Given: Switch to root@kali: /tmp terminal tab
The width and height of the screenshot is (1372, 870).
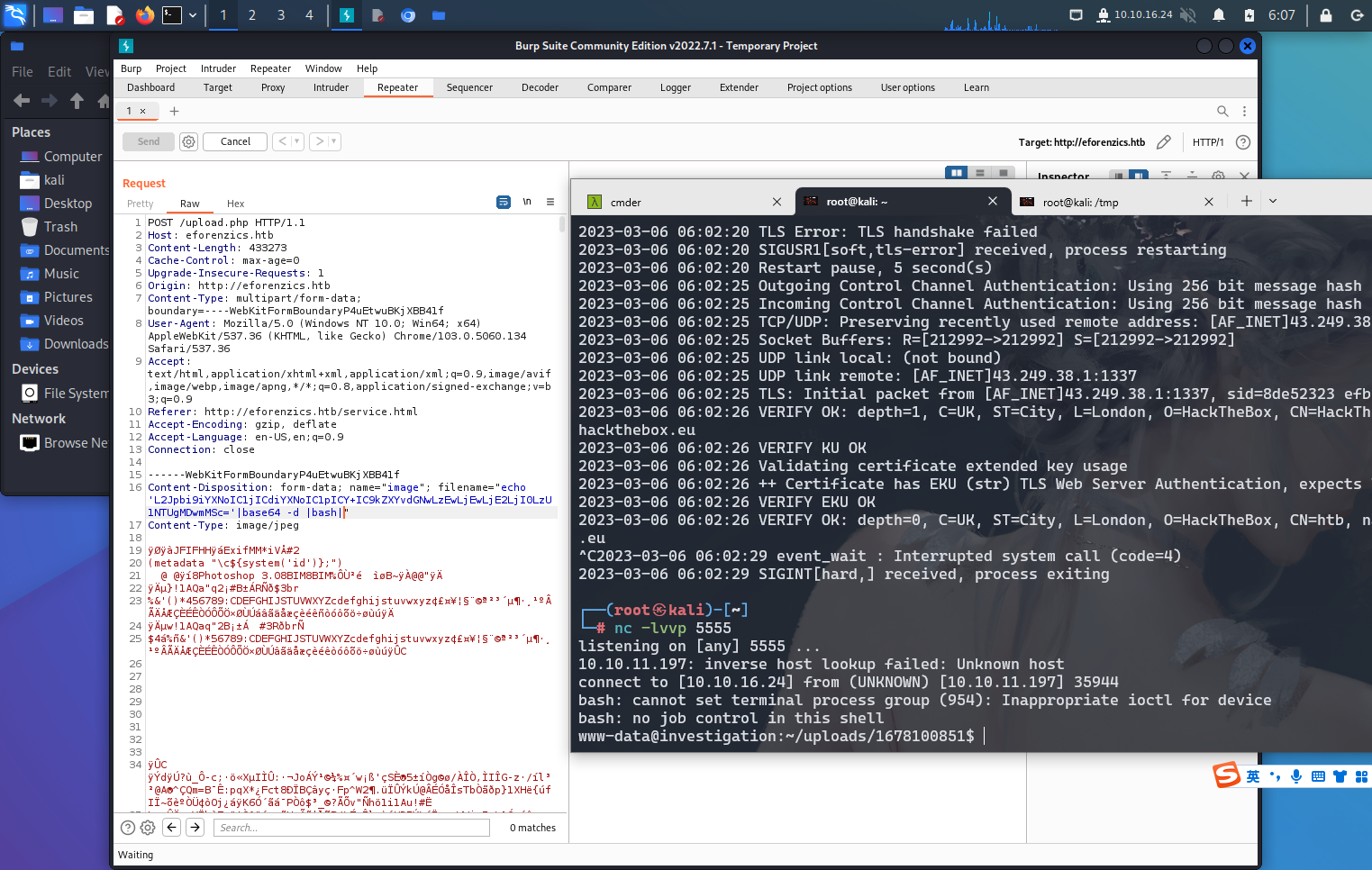Looking at the screenshot, I should pos(1117,202).
